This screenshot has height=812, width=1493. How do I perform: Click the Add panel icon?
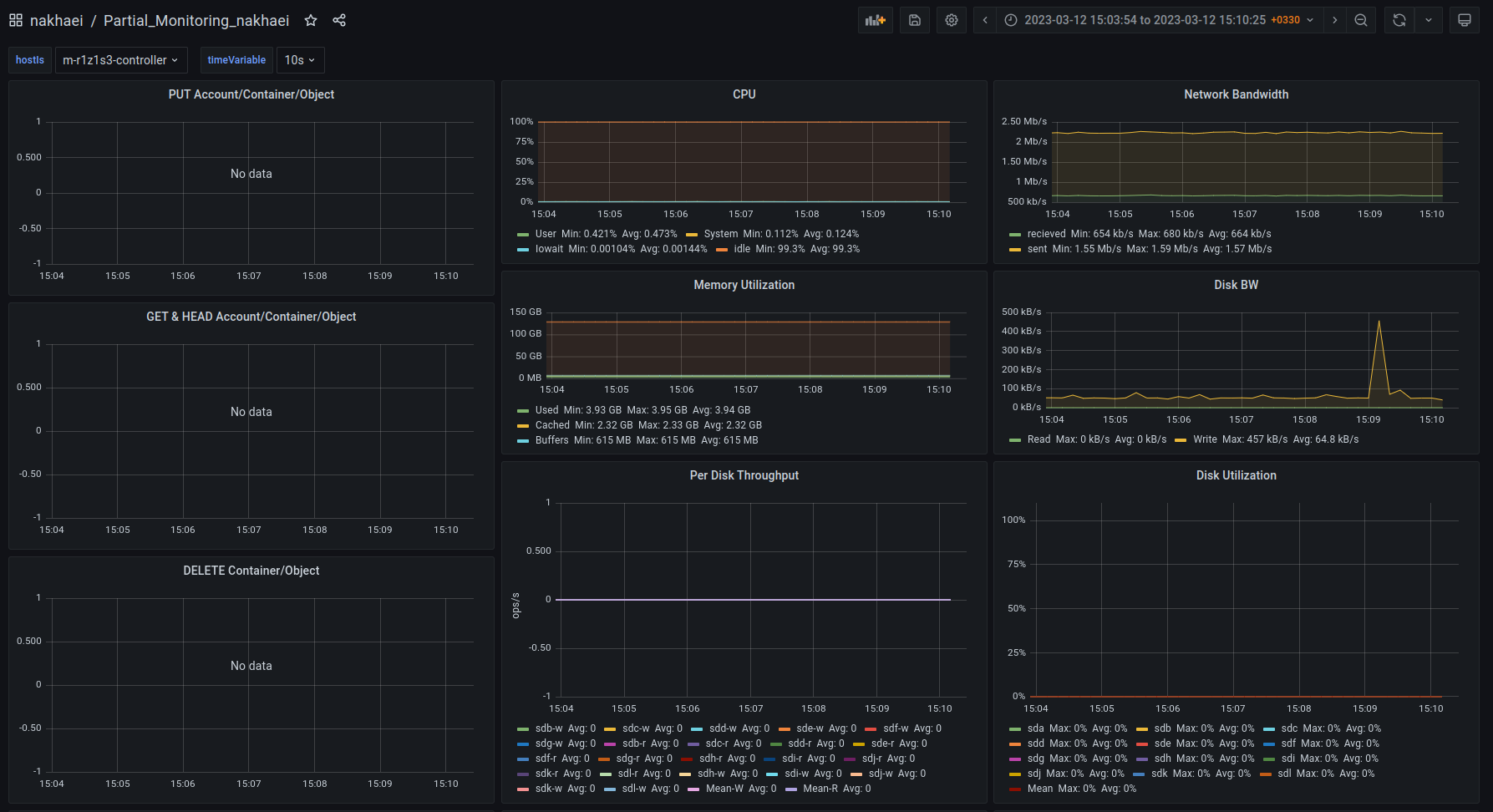point(875,20)
